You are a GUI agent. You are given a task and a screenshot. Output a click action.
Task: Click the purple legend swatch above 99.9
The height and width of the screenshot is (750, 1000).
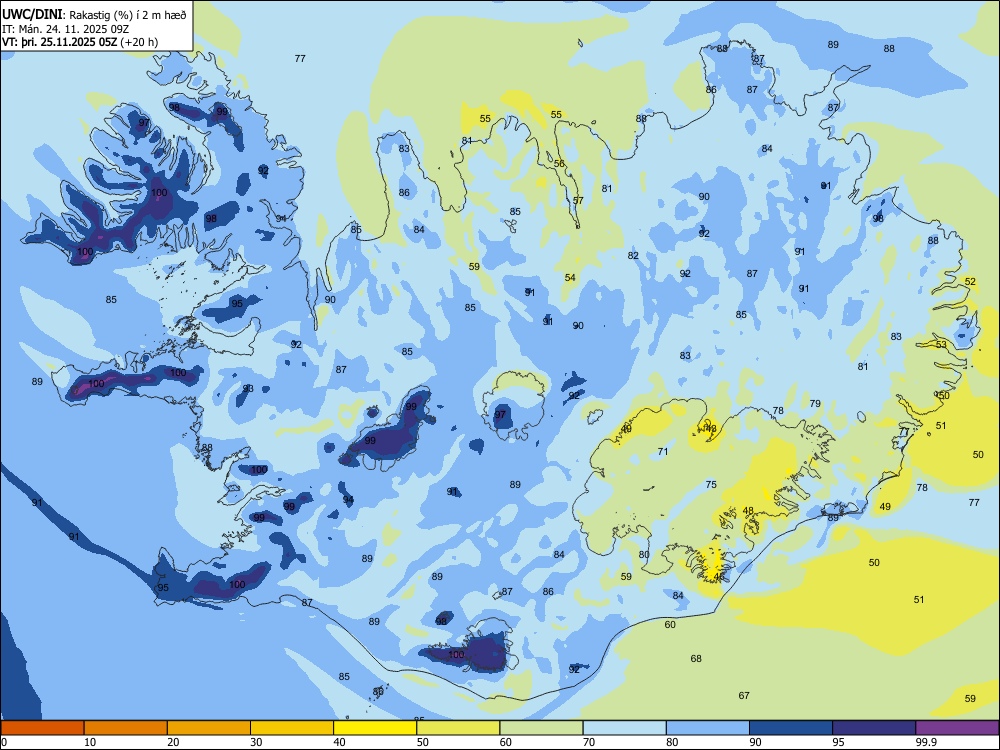957,728
